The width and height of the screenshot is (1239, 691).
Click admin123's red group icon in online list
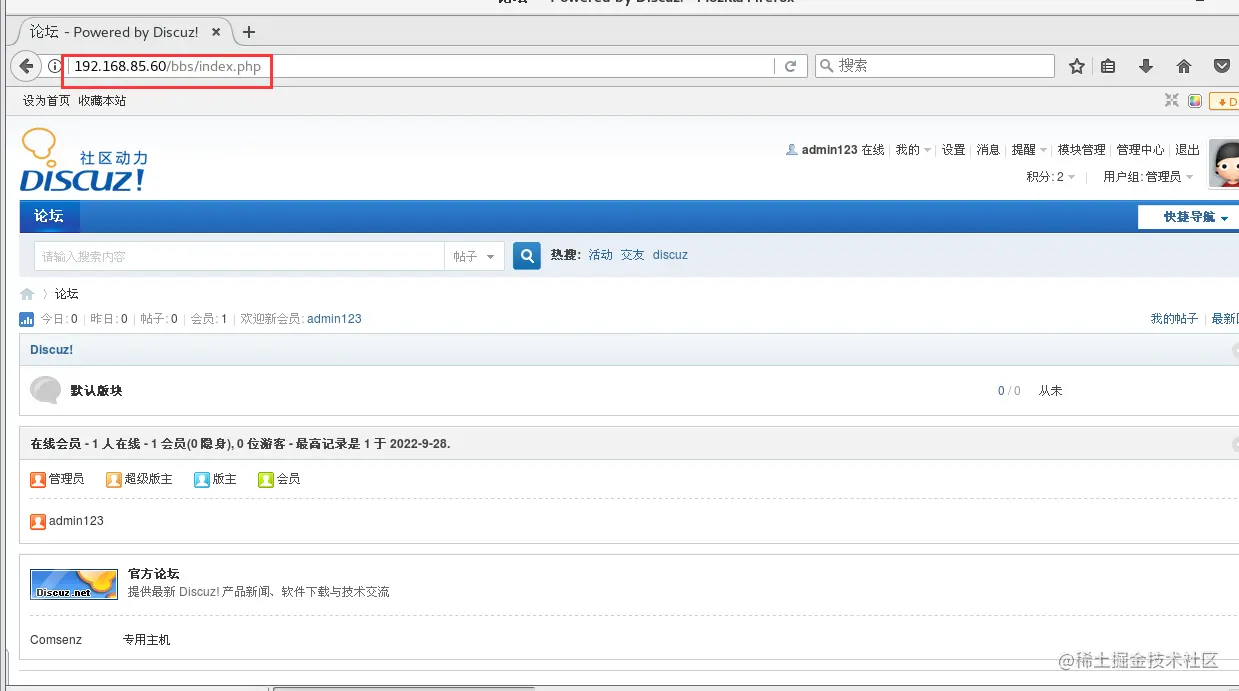click(38, 521)
